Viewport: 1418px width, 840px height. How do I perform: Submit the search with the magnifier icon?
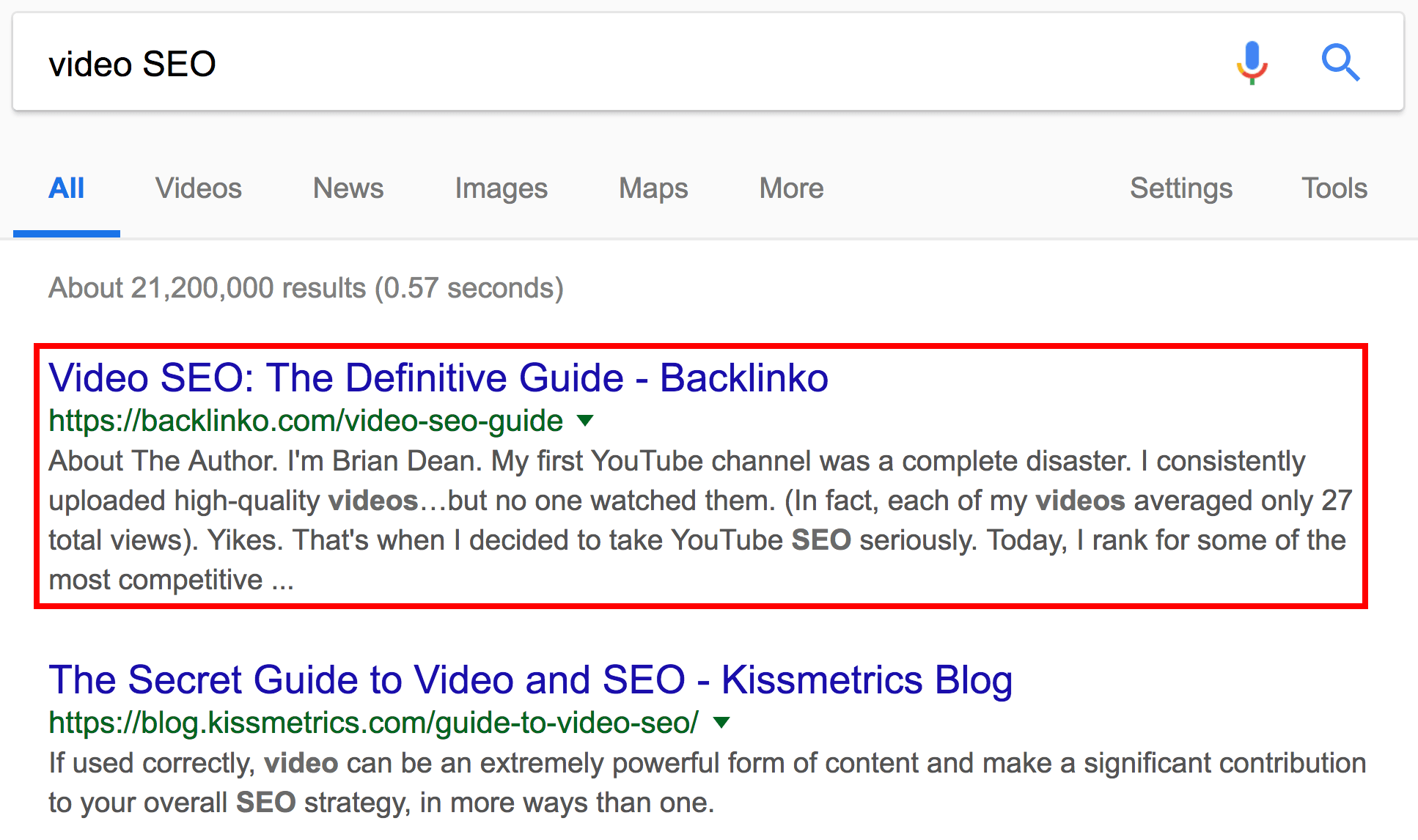pyautogui.click(x=1340, y=63)
